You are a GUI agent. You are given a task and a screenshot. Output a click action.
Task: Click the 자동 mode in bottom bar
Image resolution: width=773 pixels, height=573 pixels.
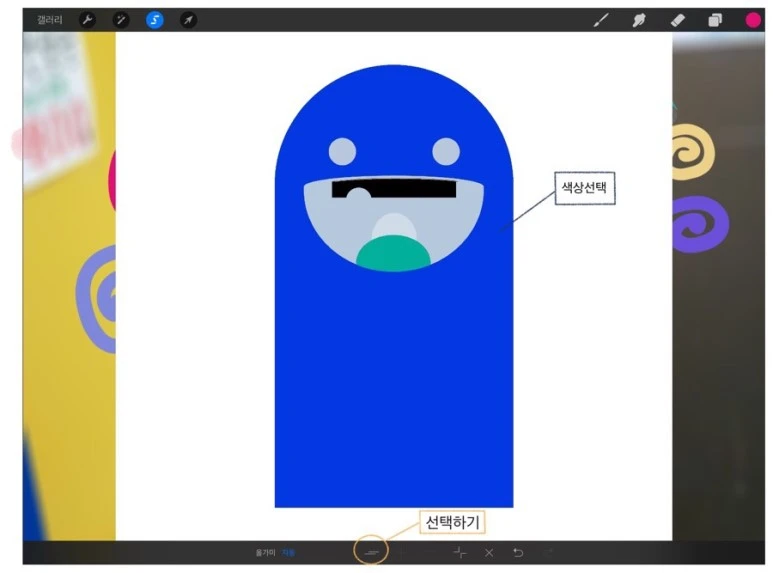point(288,553)
